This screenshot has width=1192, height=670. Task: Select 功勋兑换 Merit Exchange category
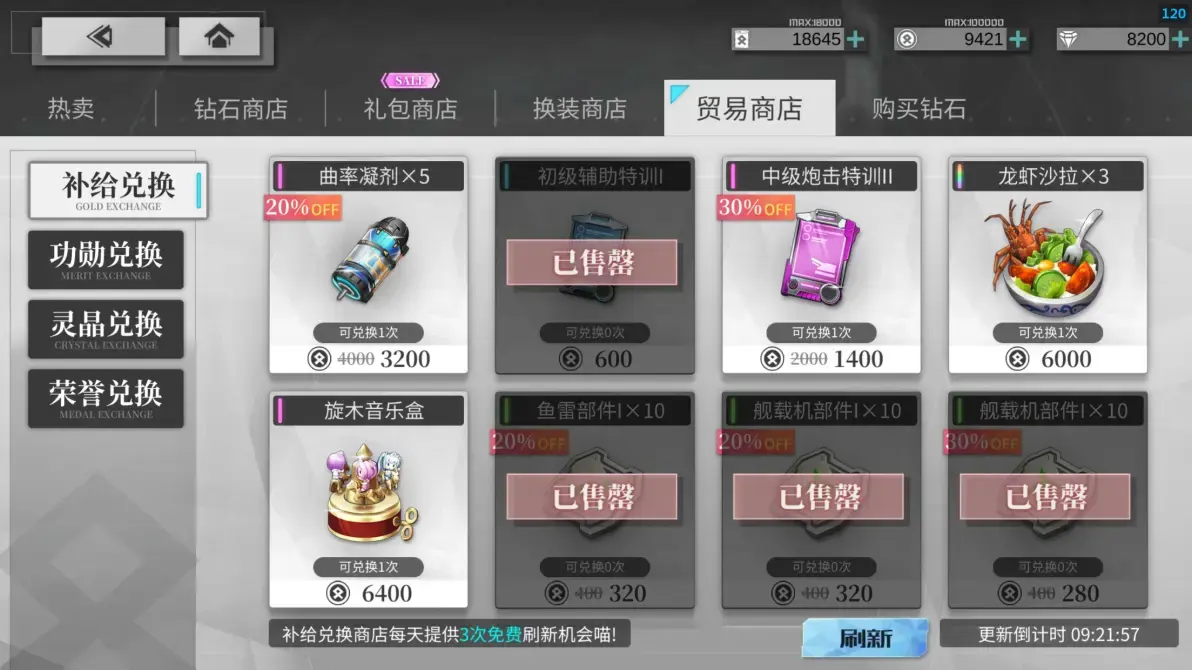coord(106,260)
